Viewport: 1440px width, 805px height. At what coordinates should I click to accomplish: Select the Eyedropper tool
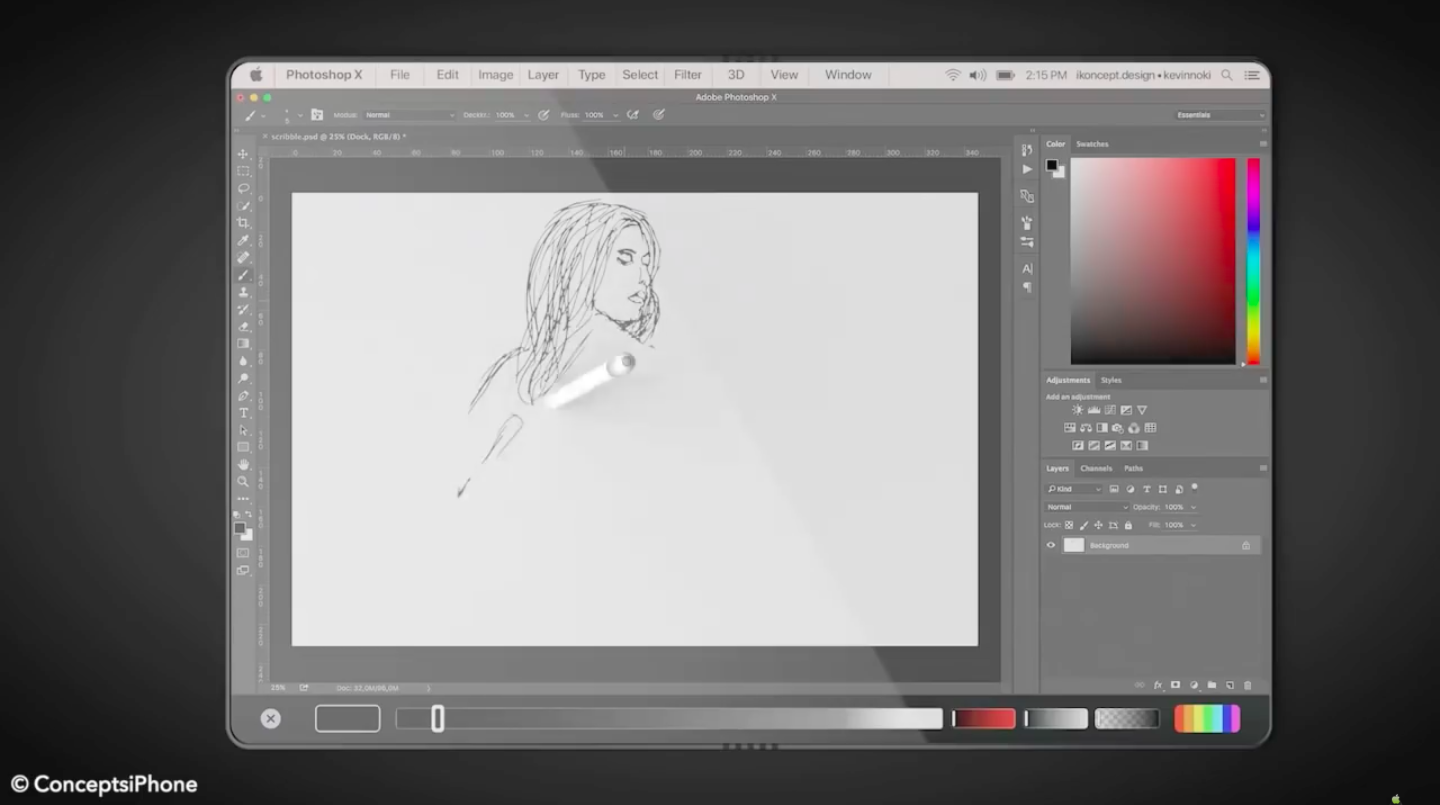(x=243, y=240)
